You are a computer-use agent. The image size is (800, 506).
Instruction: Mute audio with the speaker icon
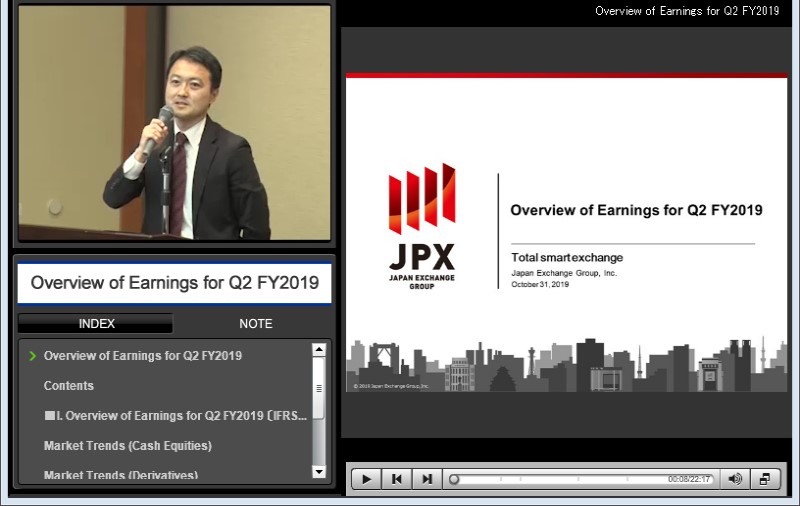point(735,479)
